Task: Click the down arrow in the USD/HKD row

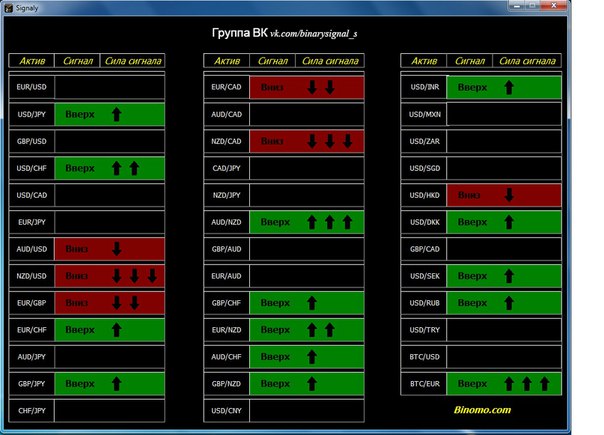Action: pos(508,195)
